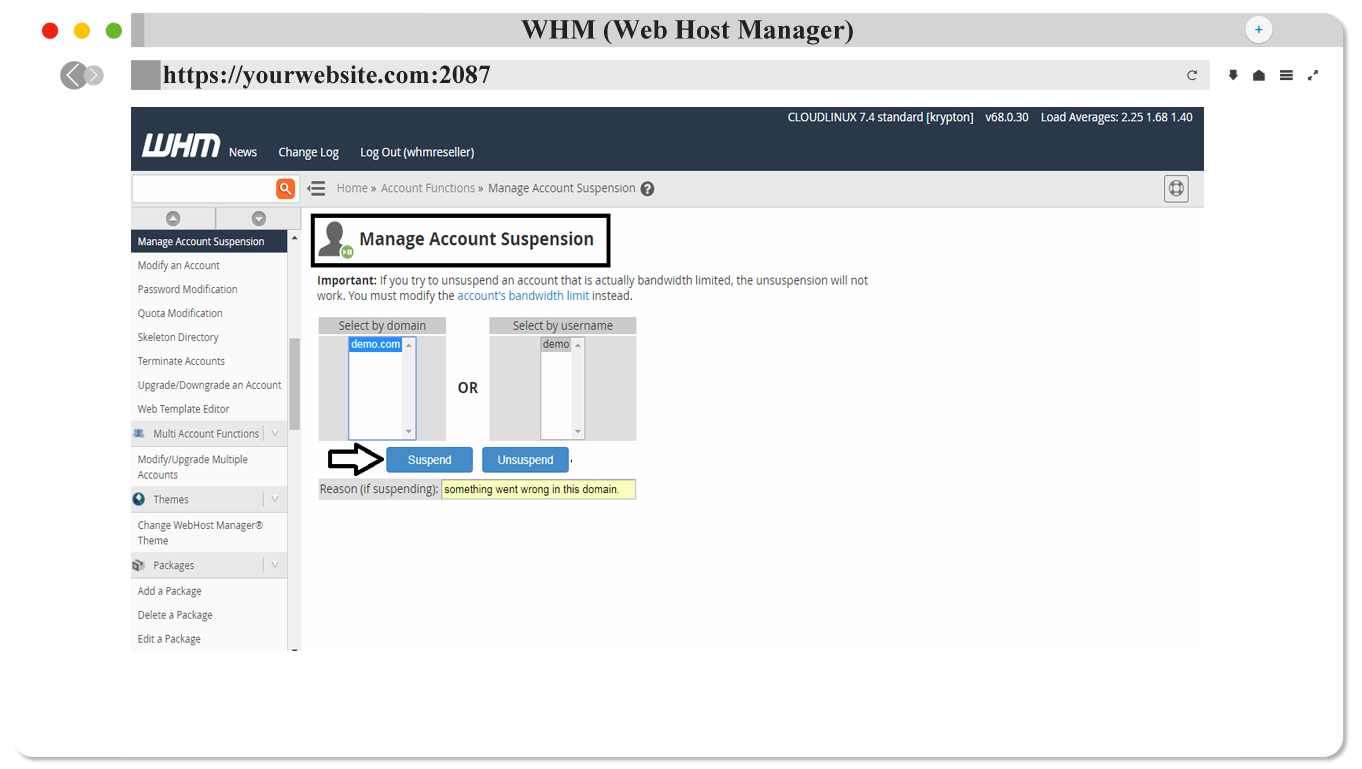Collapse sidebar sections with up arrow
The image size is (1362, 769).
pos(173,218)
